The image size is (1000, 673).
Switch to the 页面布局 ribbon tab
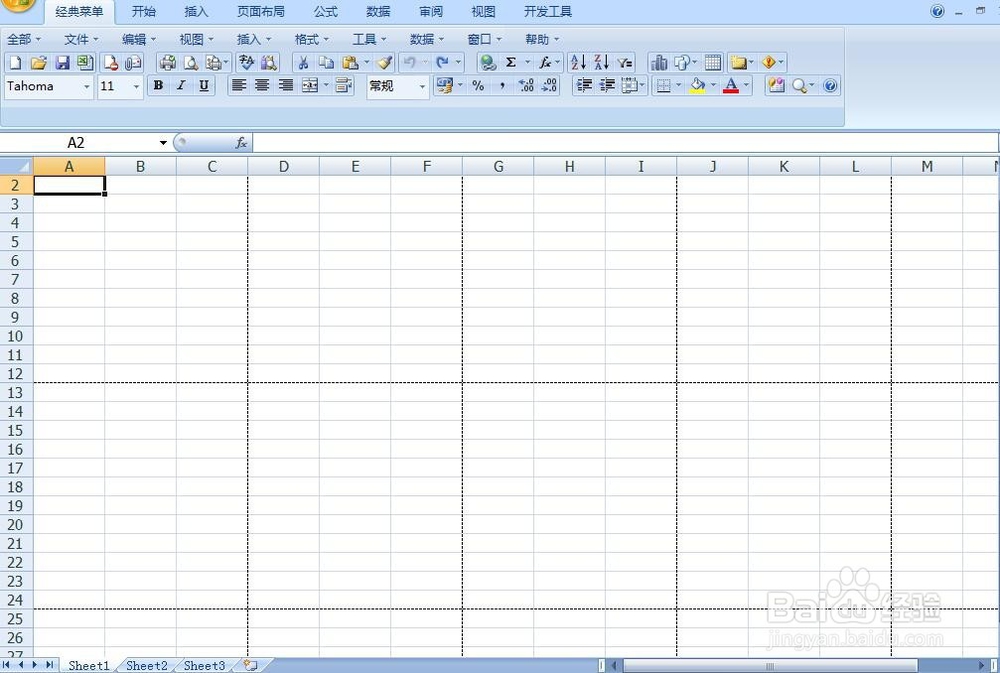point(261,11)
